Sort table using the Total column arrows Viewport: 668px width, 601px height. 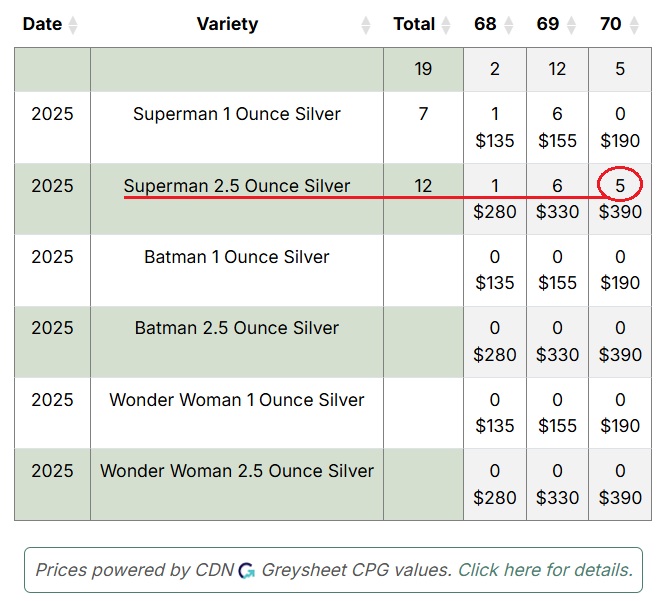[445, 24]
